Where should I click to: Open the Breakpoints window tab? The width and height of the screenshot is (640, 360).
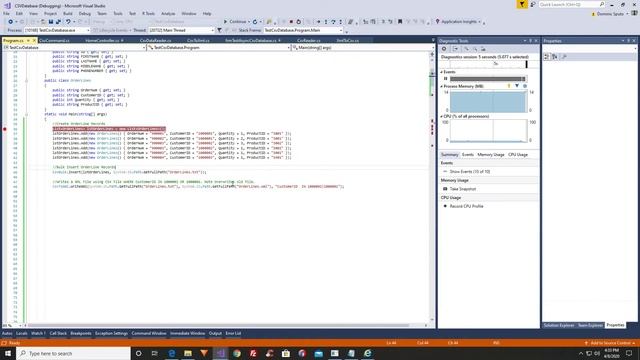point(80,333)
